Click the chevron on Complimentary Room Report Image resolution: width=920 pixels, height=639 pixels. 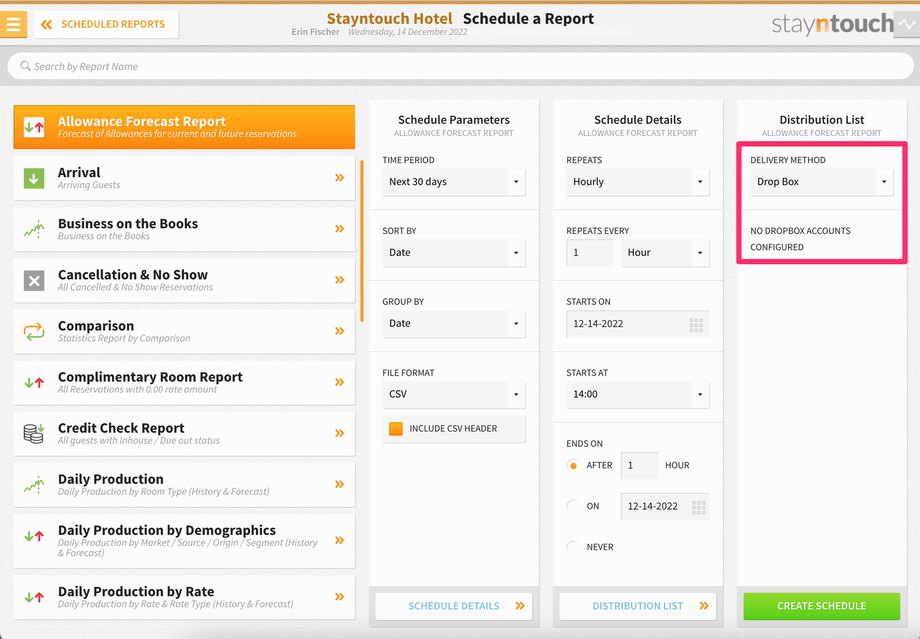point(339,382)
